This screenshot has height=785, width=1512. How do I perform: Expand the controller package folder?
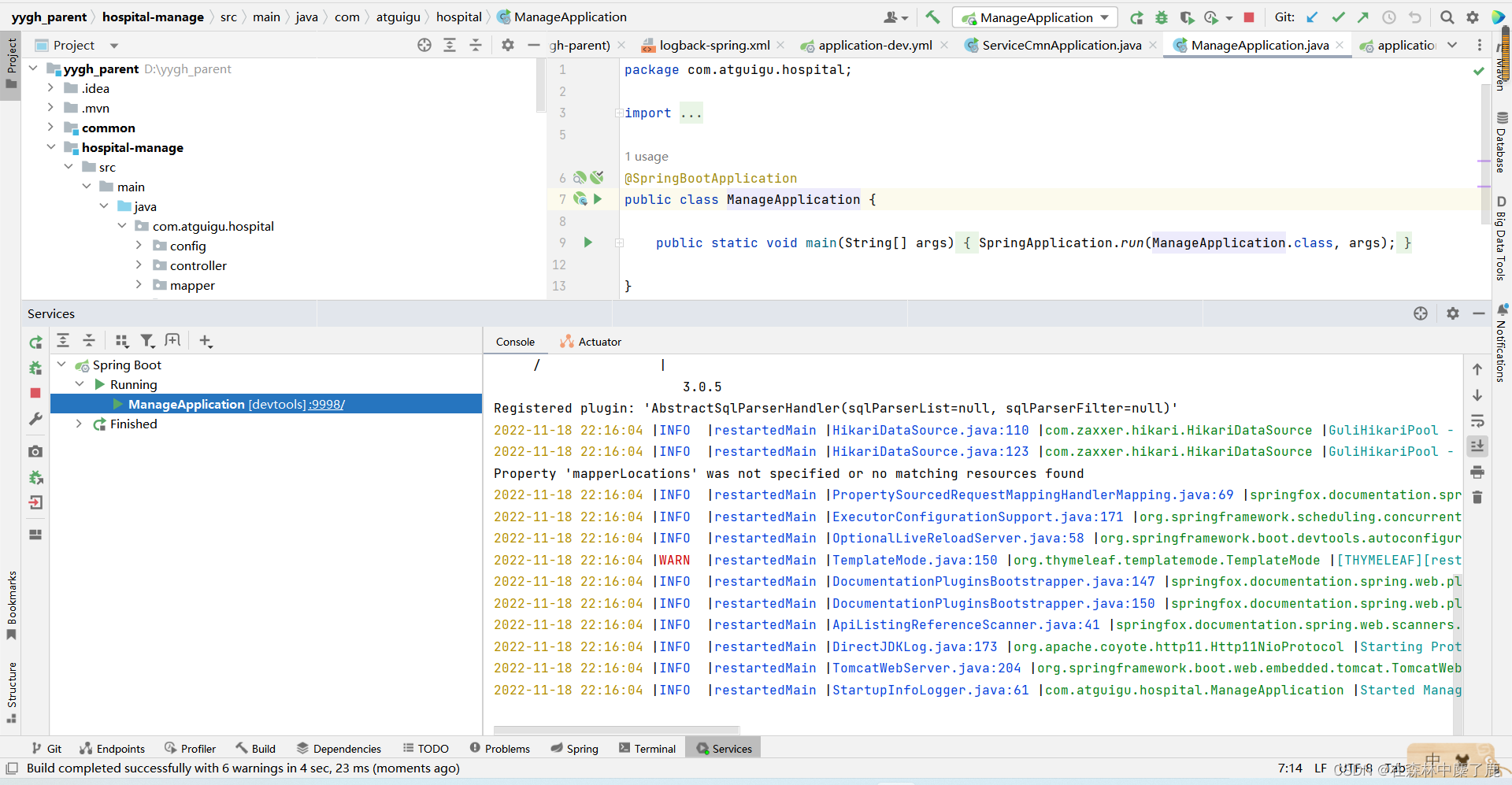point(139,265)
